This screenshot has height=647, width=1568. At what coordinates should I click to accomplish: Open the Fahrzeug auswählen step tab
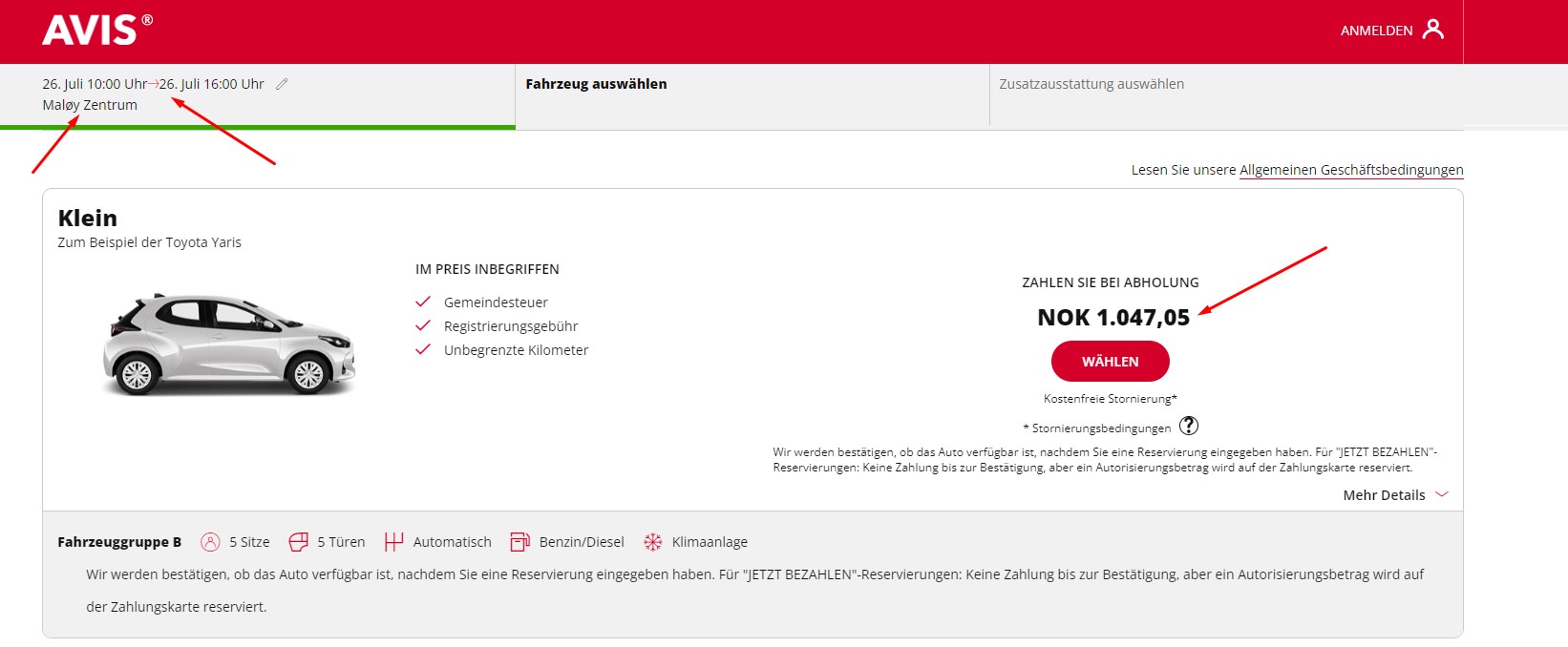coord(752,95)
